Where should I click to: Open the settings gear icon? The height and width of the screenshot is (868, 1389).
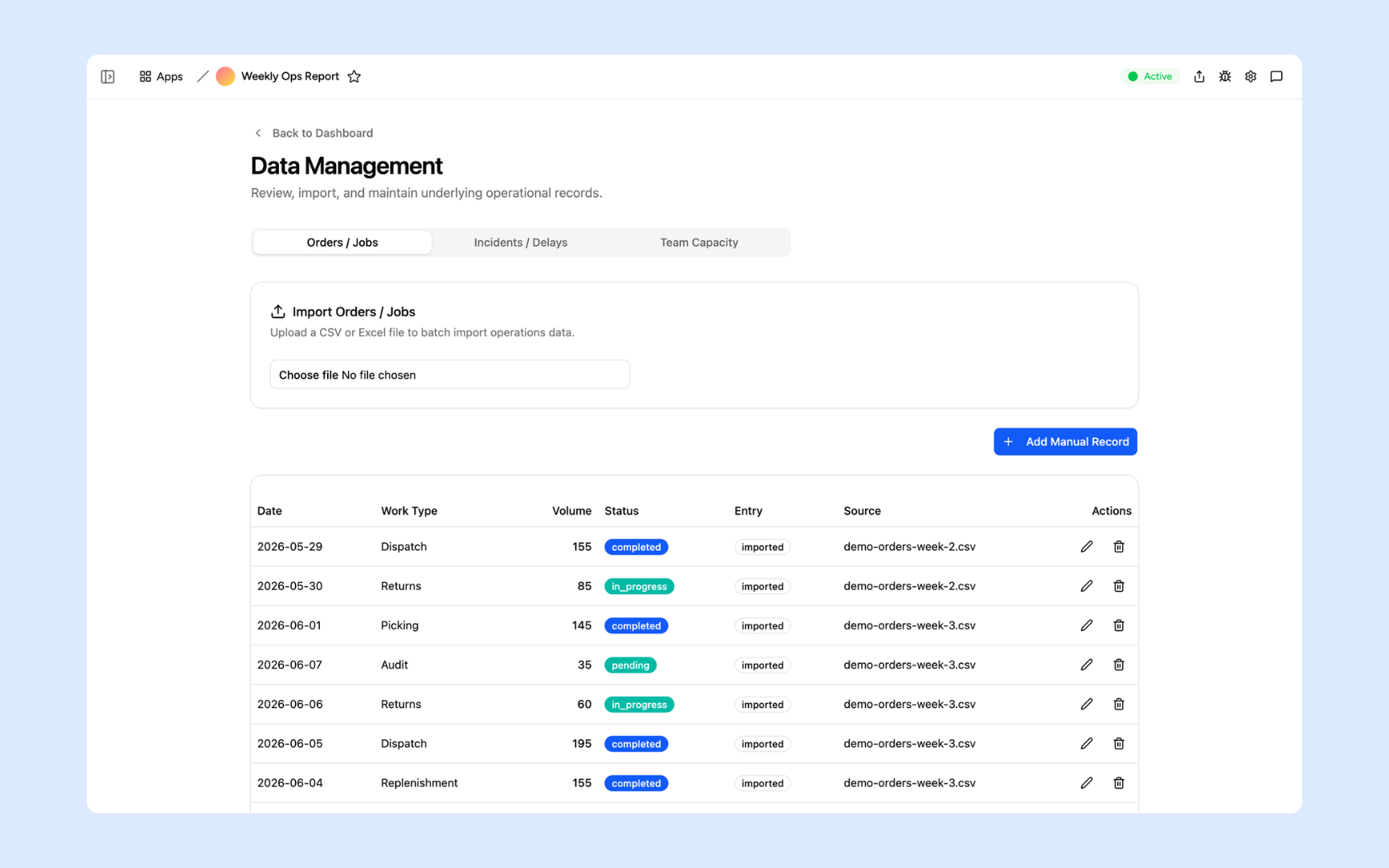point(1251,76)
